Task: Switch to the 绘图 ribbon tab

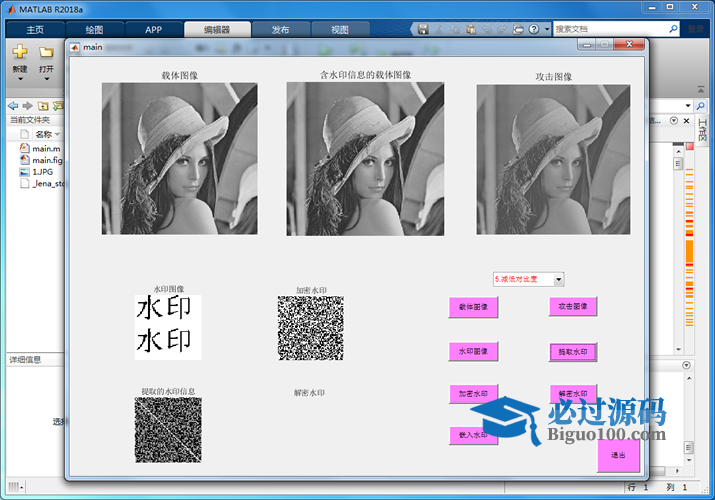Action: pyautogui.click(x=94, y=30)
